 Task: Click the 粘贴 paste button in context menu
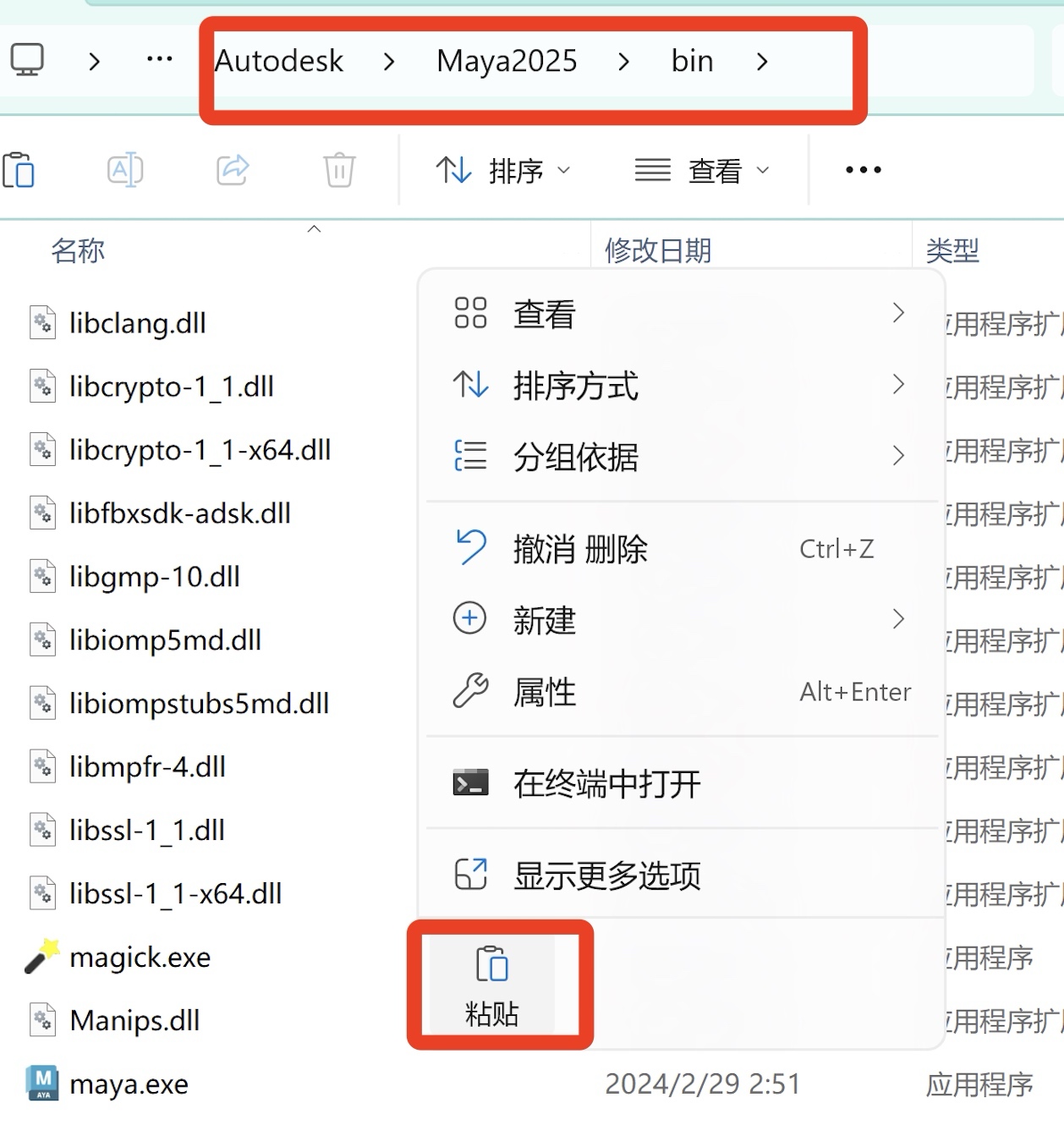coord(492,985)
